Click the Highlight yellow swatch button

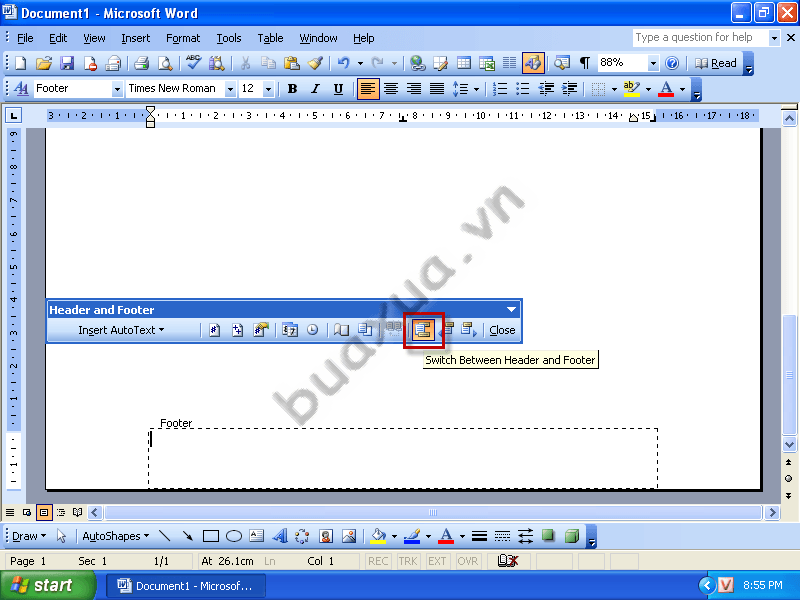(x=632, y=89)
